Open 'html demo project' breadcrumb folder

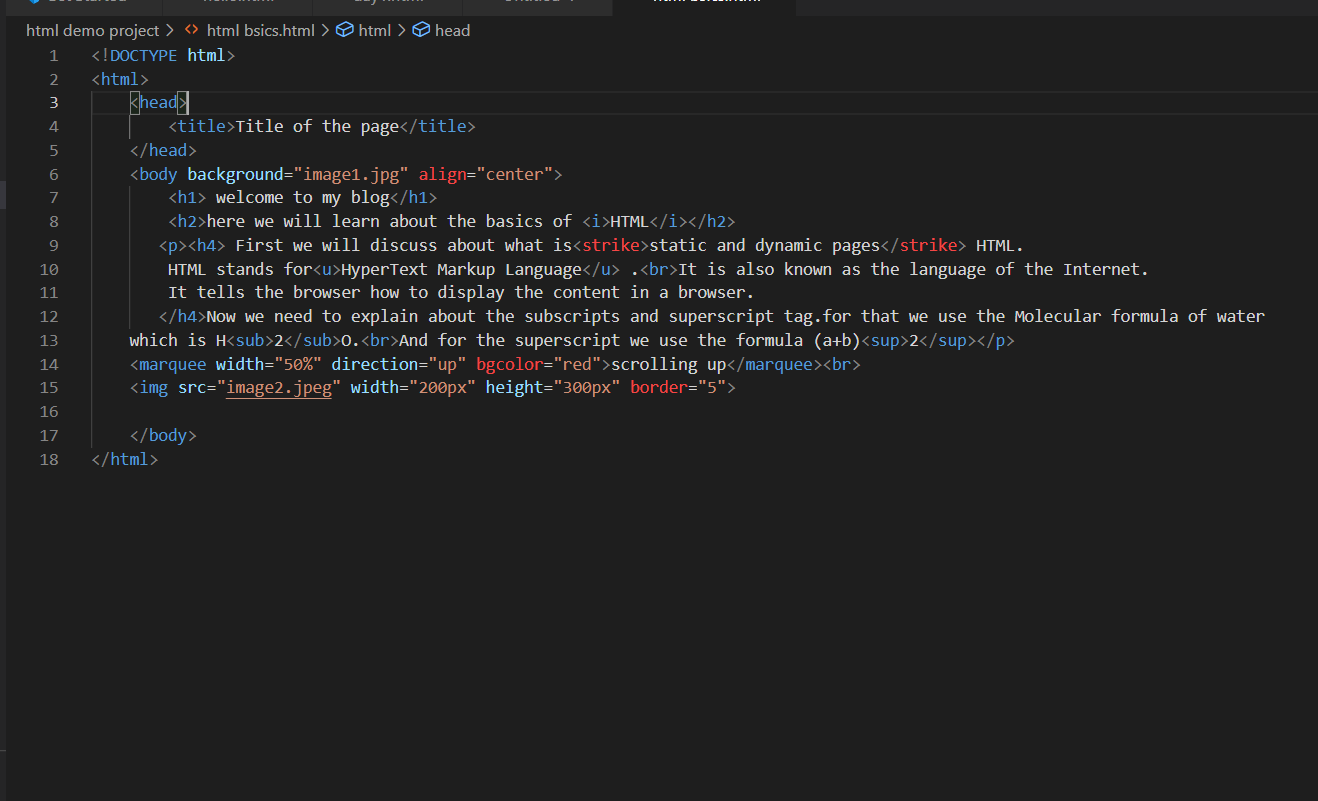click(x=92, y=30)
